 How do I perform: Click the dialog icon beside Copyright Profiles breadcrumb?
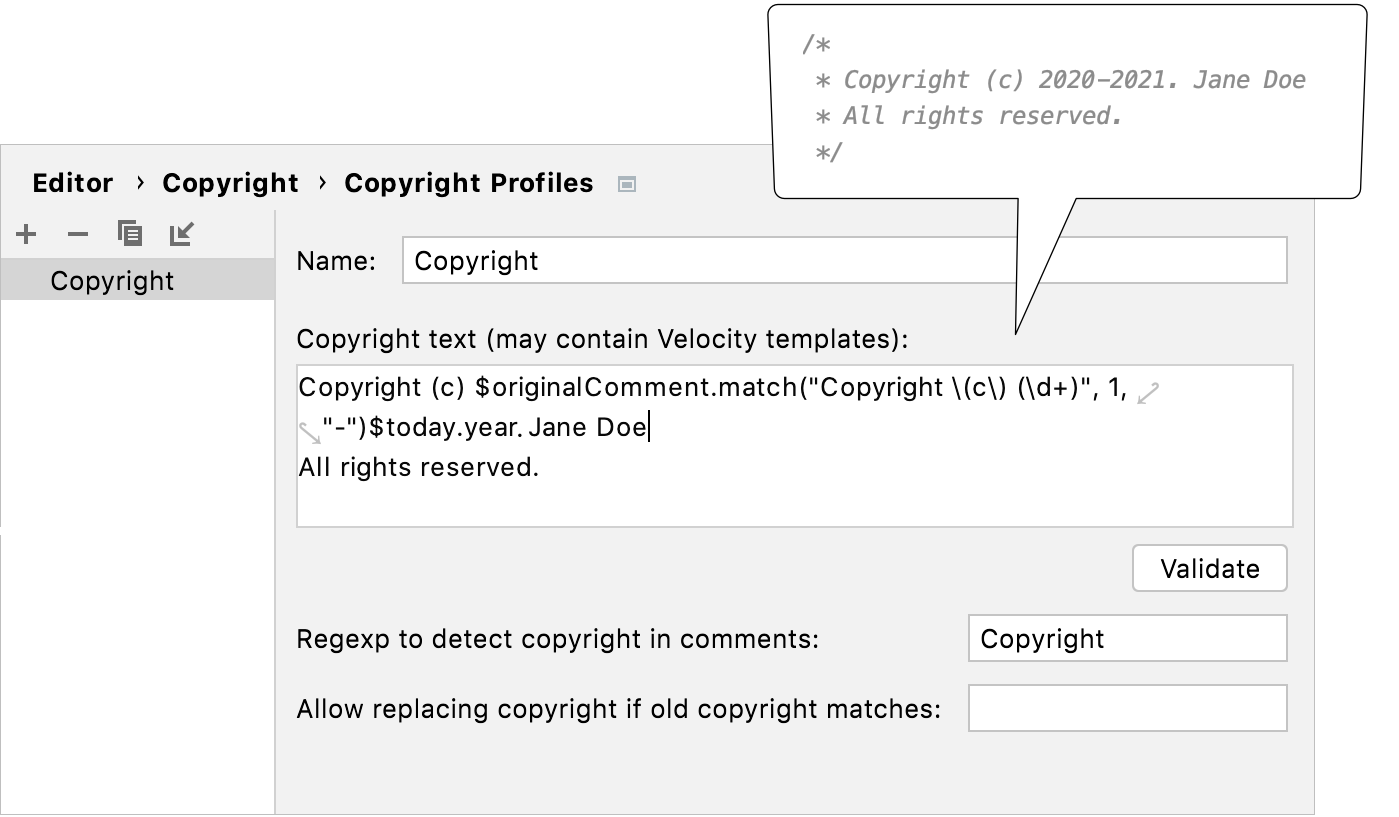coord(626,183)
